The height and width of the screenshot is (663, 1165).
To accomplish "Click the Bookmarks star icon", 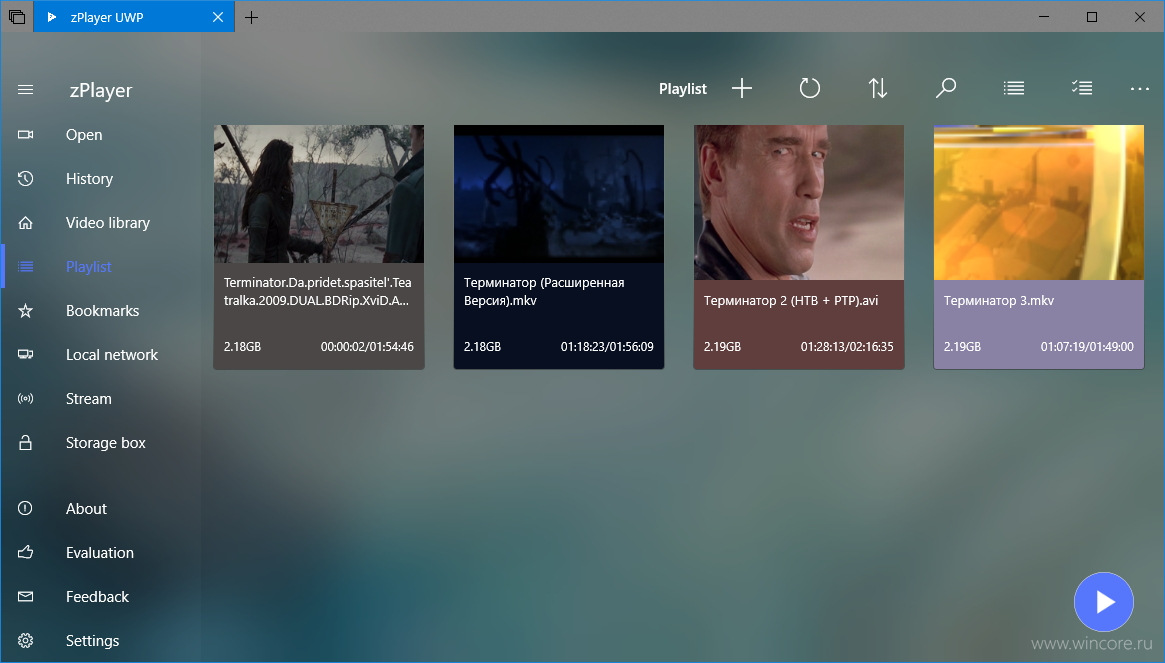I will 25,311.
